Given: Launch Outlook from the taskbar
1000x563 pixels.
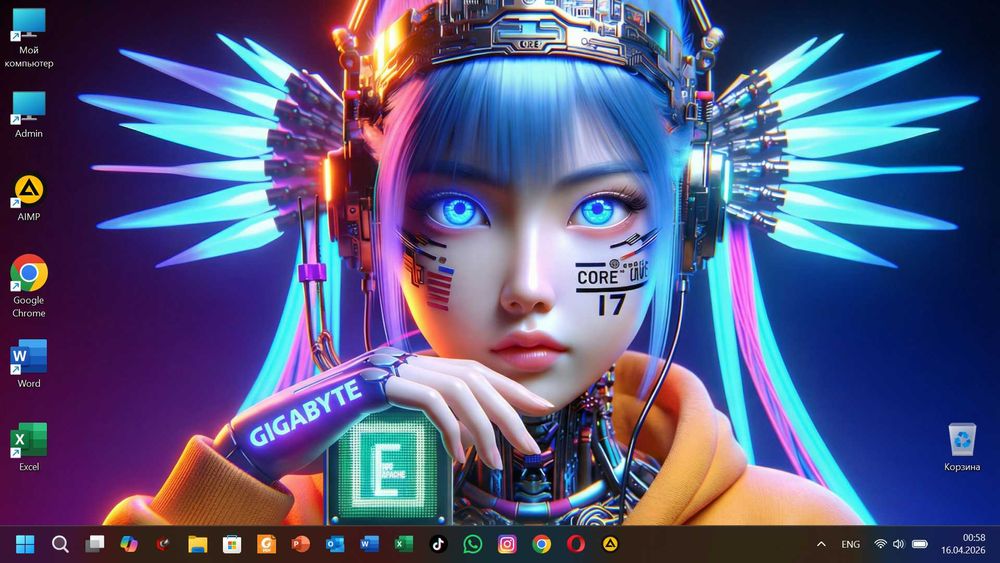Looking at the screenshot, I should 335,544.
